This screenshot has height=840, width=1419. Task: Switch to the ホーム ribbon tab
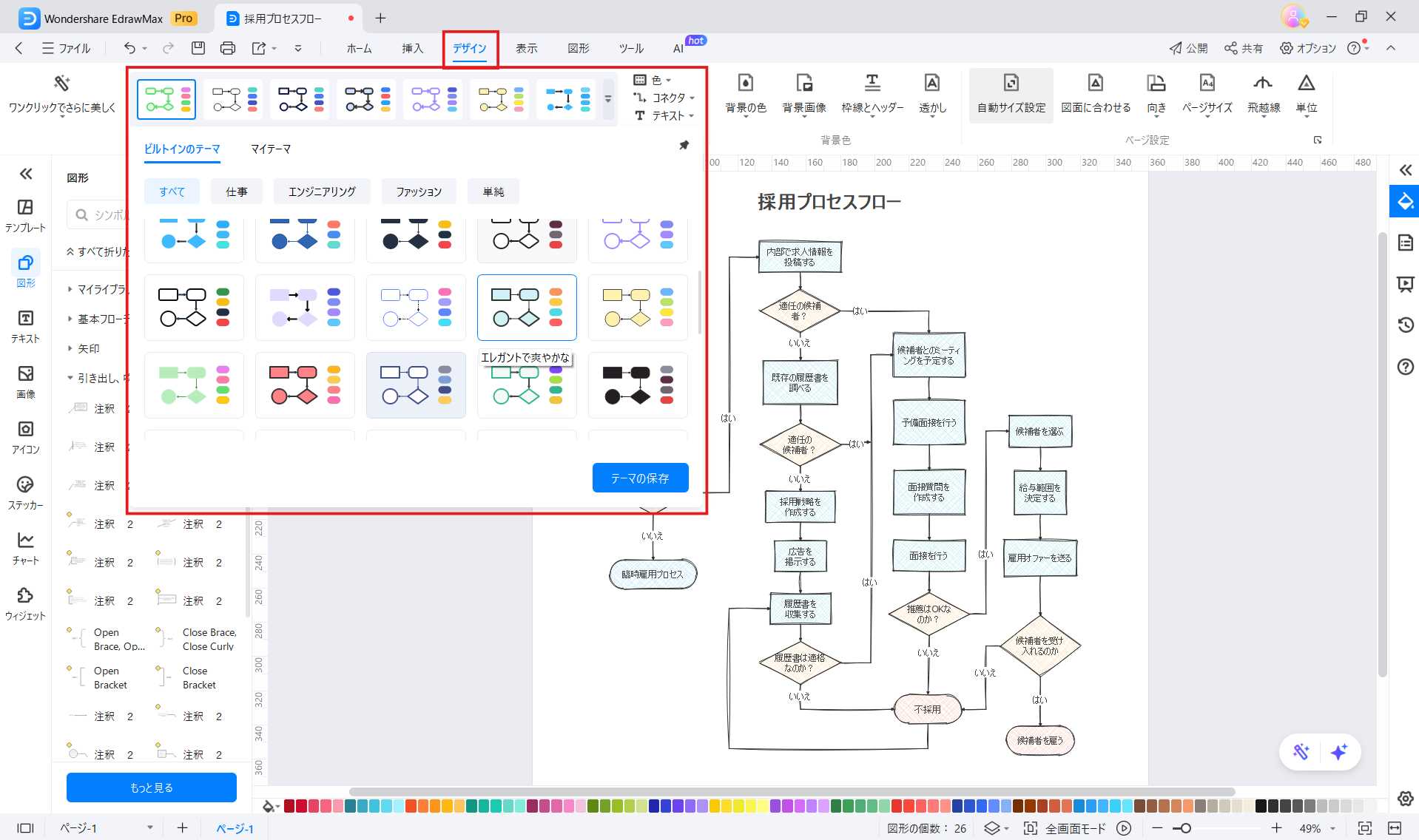coord(359,48)
